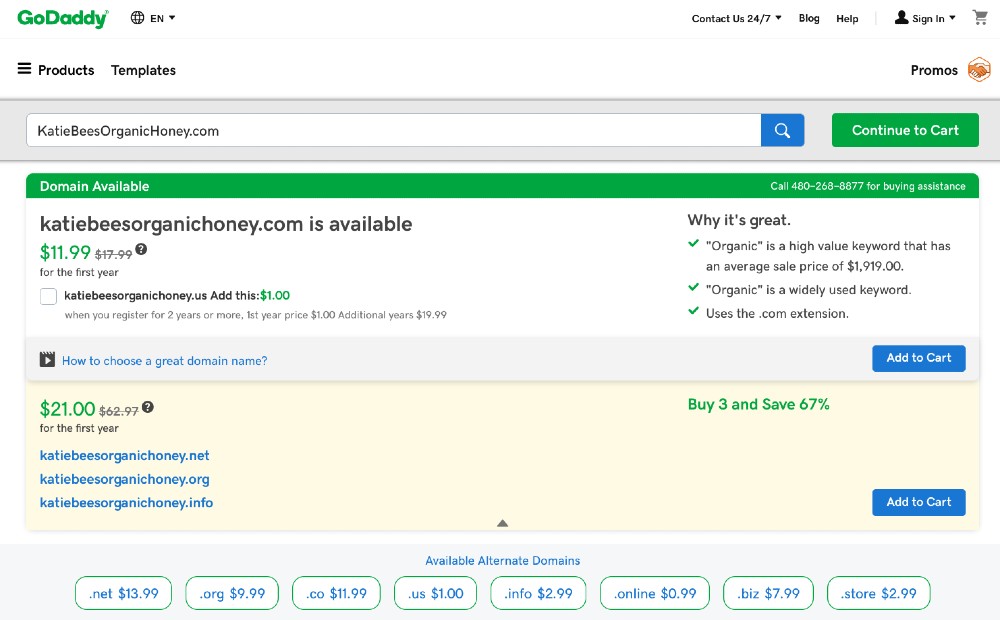The height and width of the screenshot is (620, 1000).
Task: Click help icon next to $17.99 price
Action: point(141,249)
